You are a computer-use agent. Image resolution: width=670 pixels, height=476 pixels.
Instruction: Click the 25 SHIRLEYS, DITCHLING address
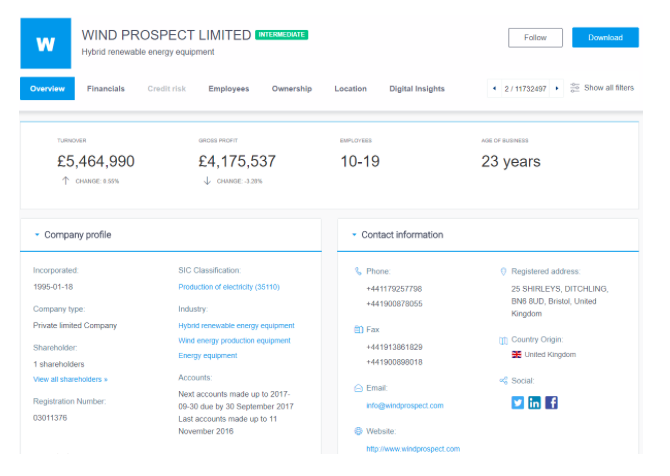[560, 301]
